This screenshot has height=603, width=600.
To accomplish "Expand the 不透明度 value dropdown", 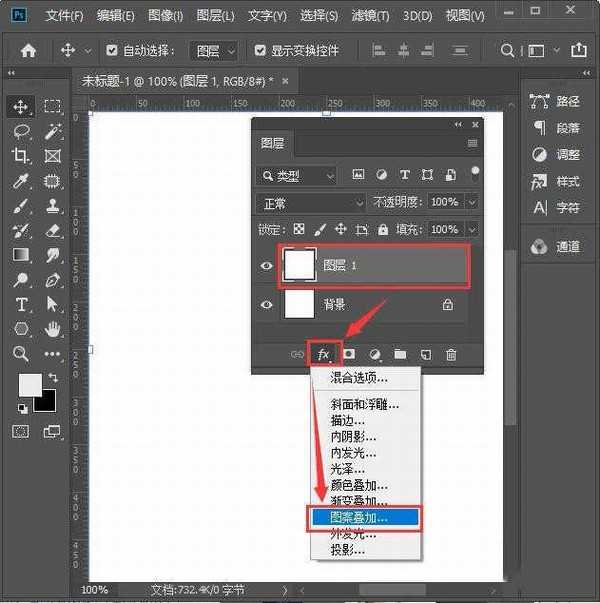I will (x=471, y=203).
